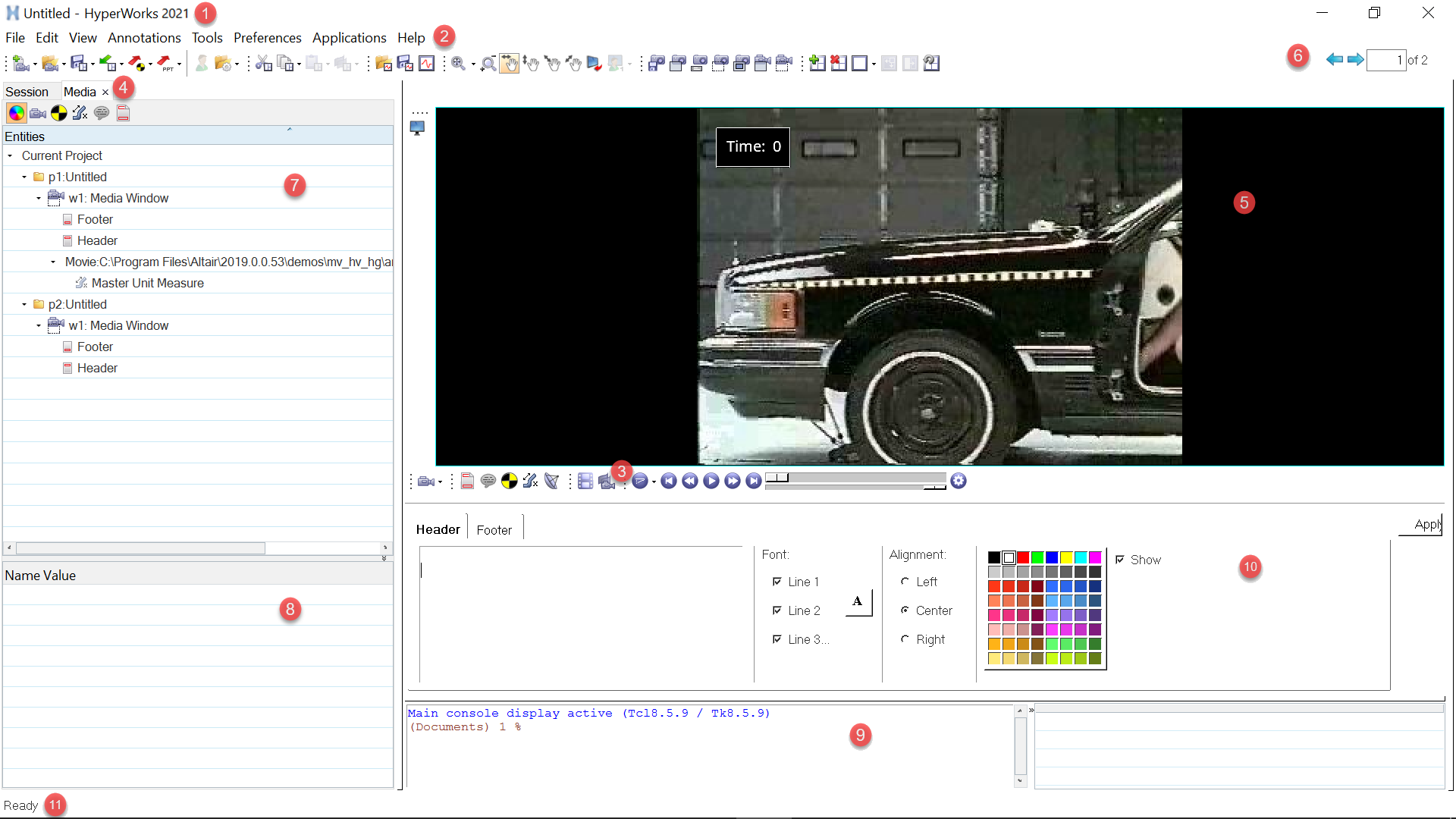
Task: Uncheck the Line 2 checkbox
Action: pos(777,610)
